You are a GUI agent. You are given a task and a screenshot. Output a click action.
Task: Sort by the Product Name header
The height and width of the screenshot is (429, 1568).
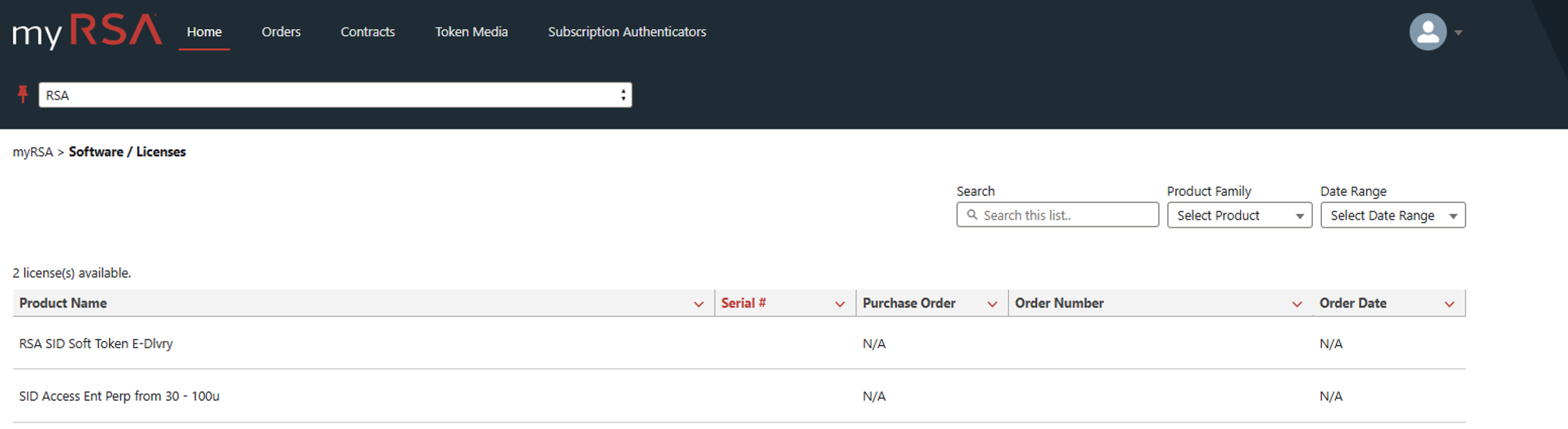coord(63,304)
